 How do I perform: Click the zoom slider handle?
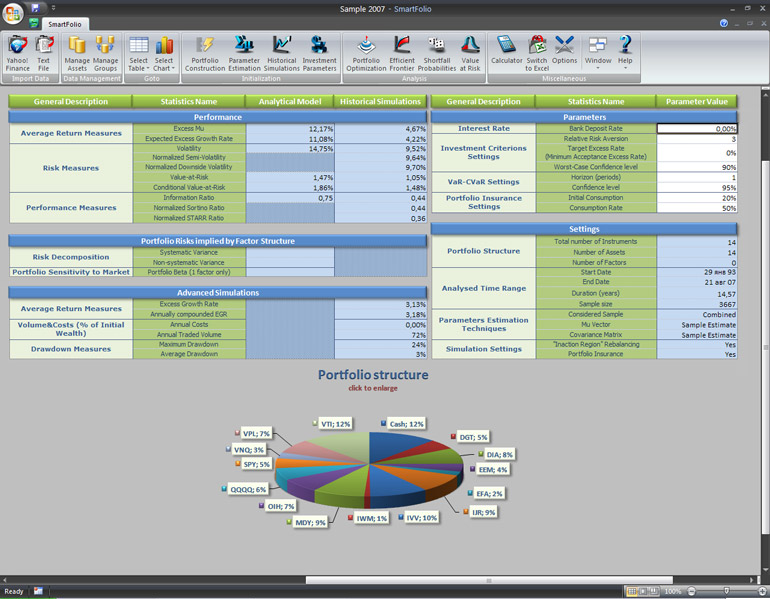click(726, 591)
